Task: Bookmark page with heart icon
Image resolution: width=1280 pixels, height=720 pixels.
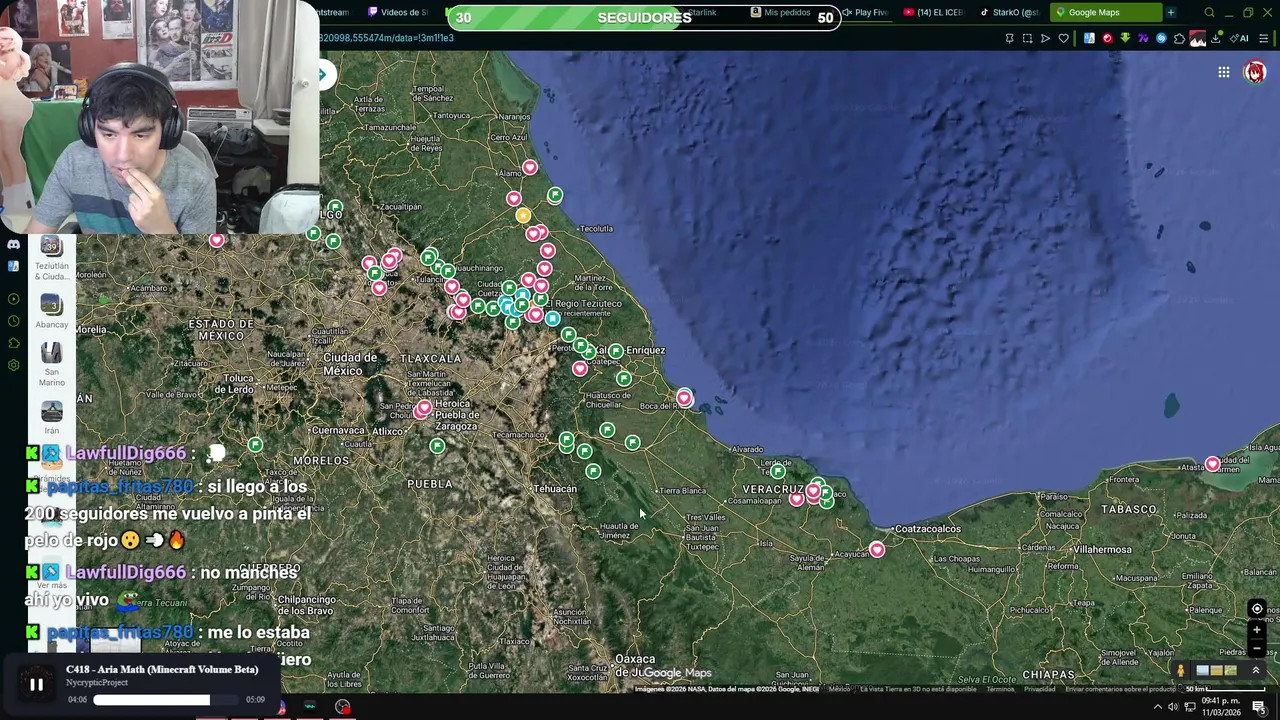Action: coord(1063,38)
